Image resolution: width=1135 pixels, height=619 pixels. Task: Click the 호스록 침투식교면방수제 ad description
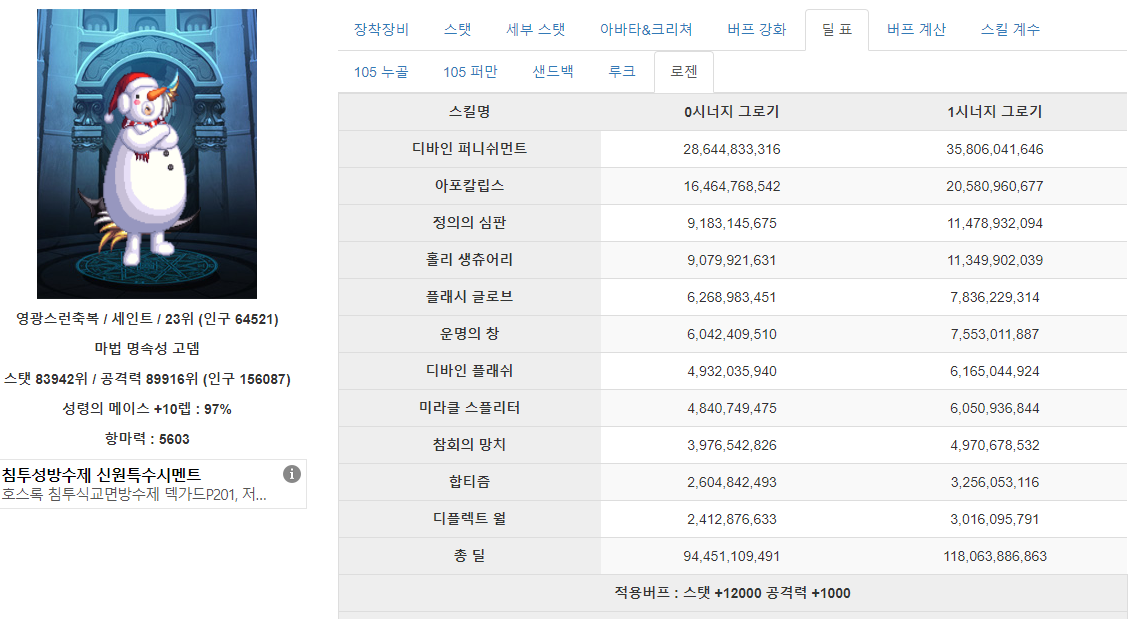coord(134,494)
